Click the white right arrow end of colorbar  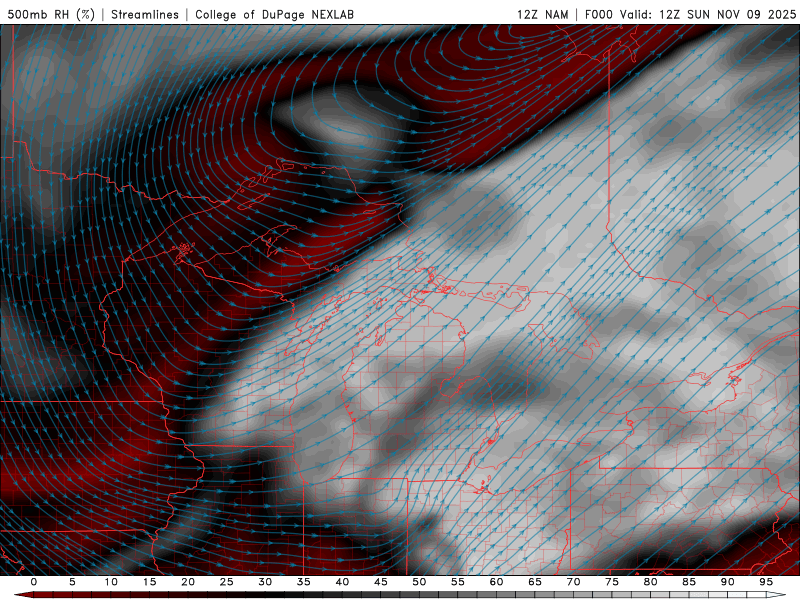pyautogui.click(x=777, y=595)
